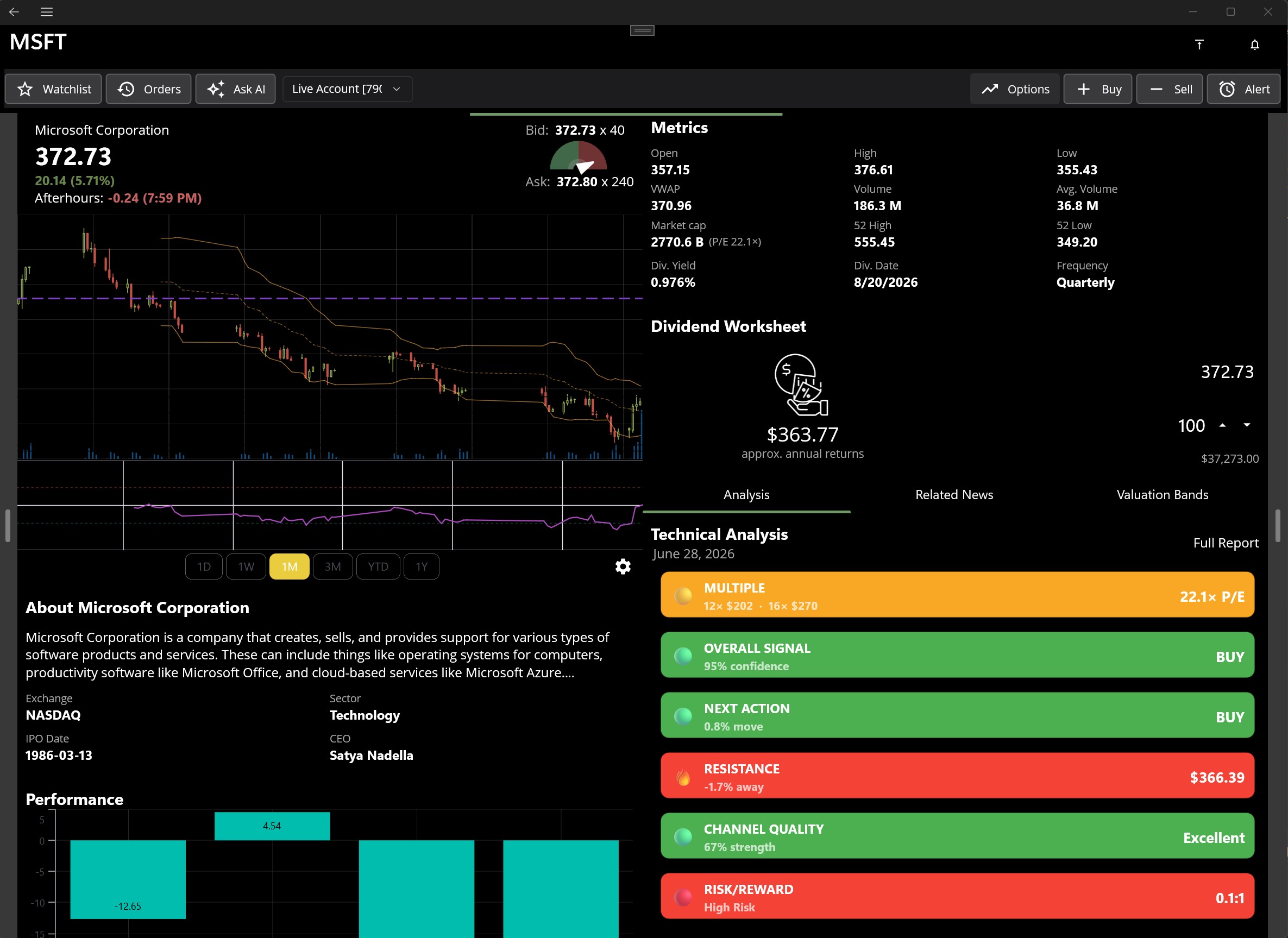The width and height of the screenshot is (1288, 938).
Task: Click the Orders history clock icon
Action: point(126,89)
